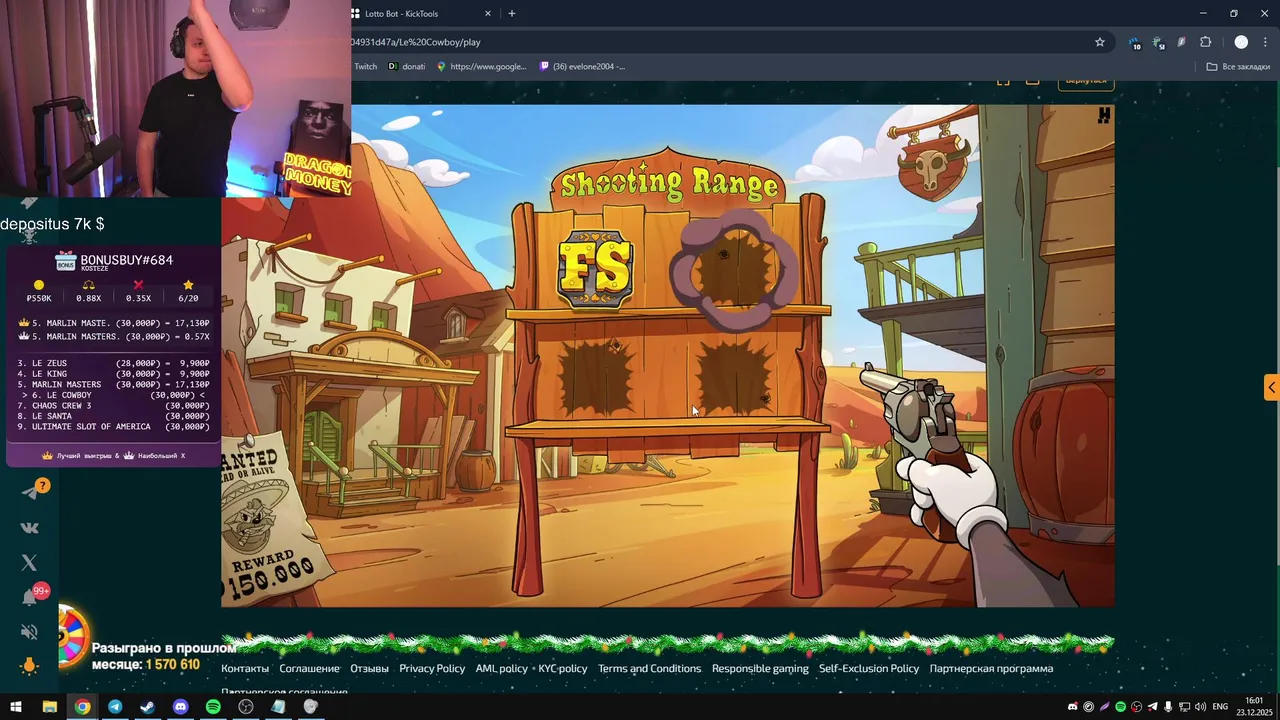Switch to the Lotto Bot - KickTools tab
The image size is (1280, 720).
pos(415,14)
